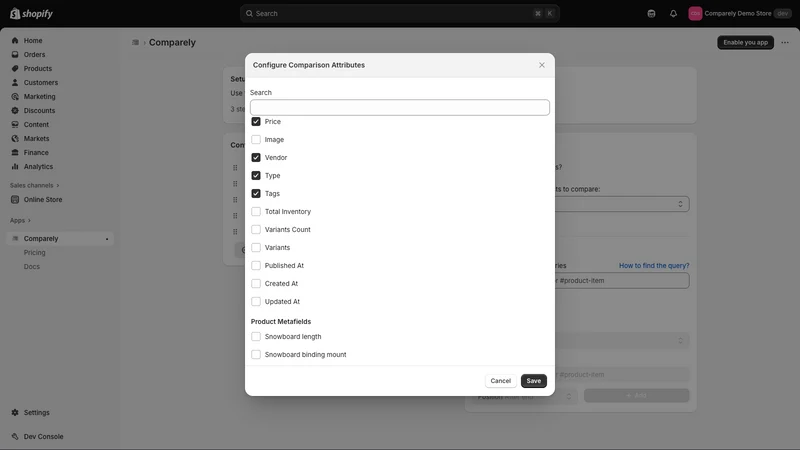Viewport: 800px width, 450px height.
Task: Click the Cancel button
Action: pyautogui.click(x=501, y=381)
